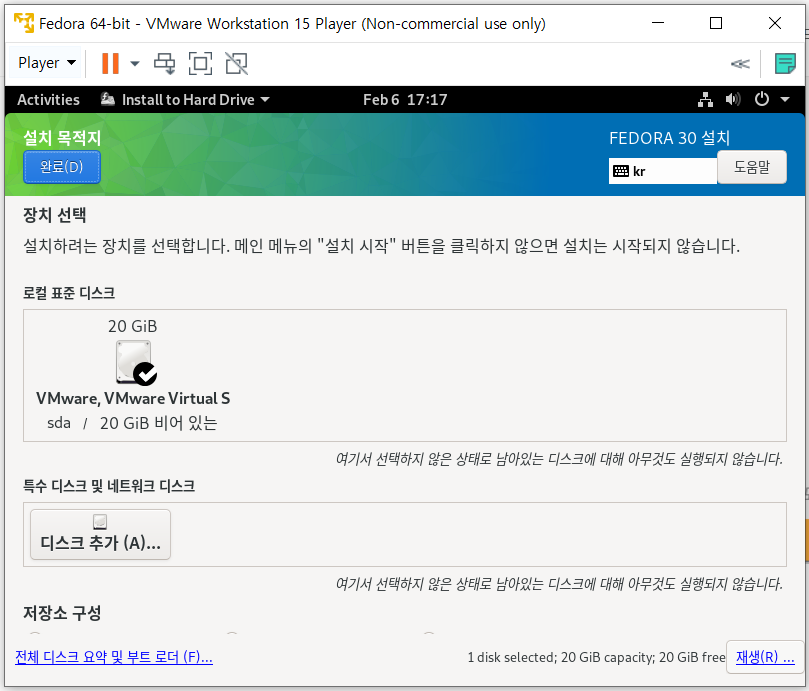The image size is (809, 691).
Task: Open Install to Hard Drive app menu
Action: point(185,100)
